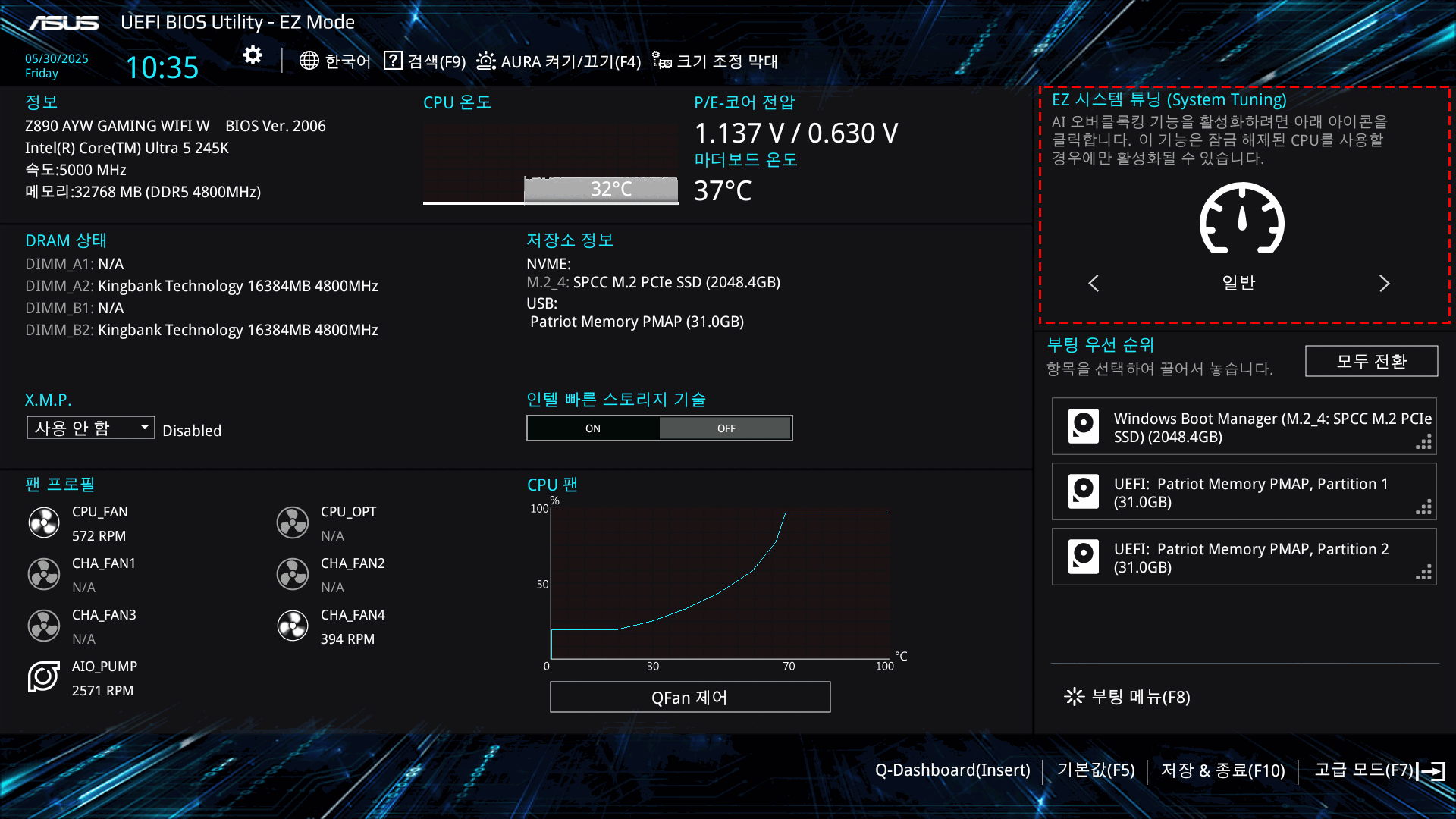Click the CHA_FAN4 fan icon
Image resolution: width=1456 pixels, height=819 pixels.
coord(293,626)
